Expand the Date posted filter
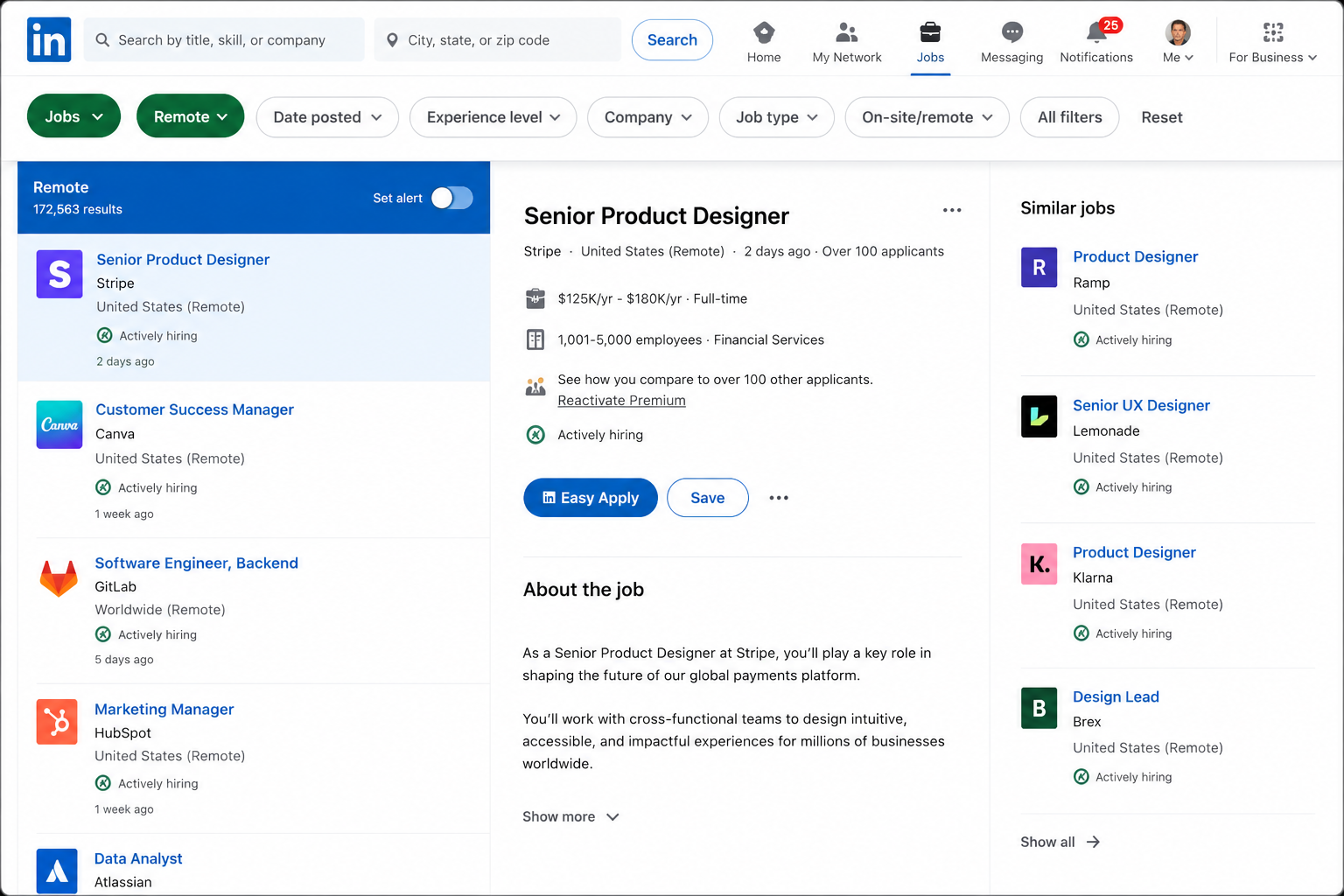This screenshot has width=1344, height=896. click(327, 117)
